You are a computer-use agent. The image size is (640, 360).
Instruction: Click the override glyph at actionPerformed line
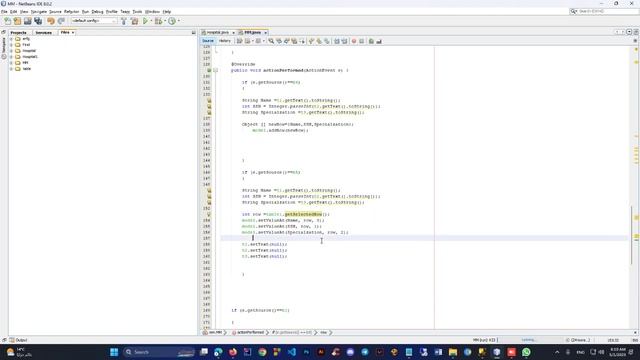209,70
